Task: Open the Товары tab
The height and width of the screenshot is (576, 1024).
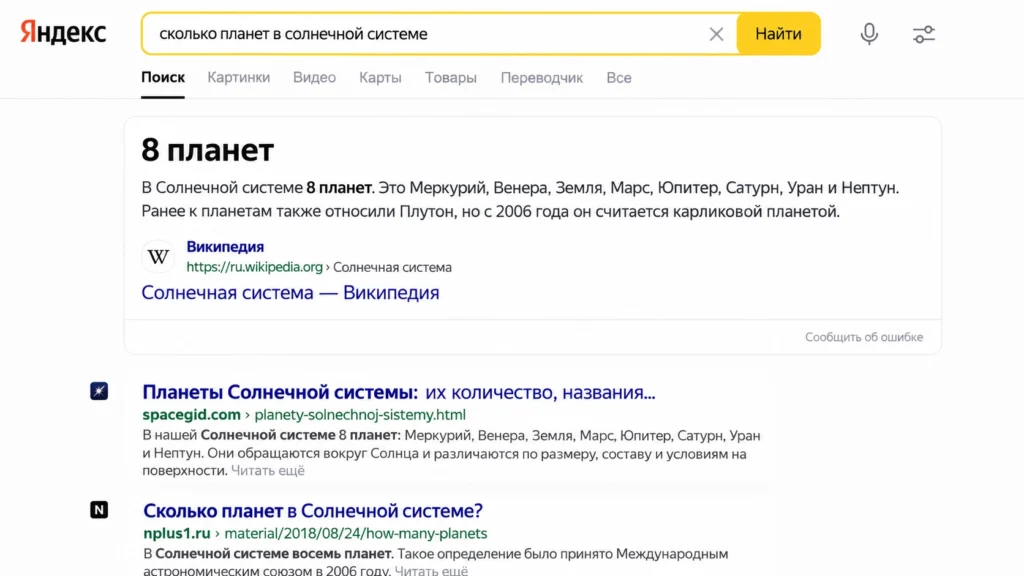Action: click(451, 78)
